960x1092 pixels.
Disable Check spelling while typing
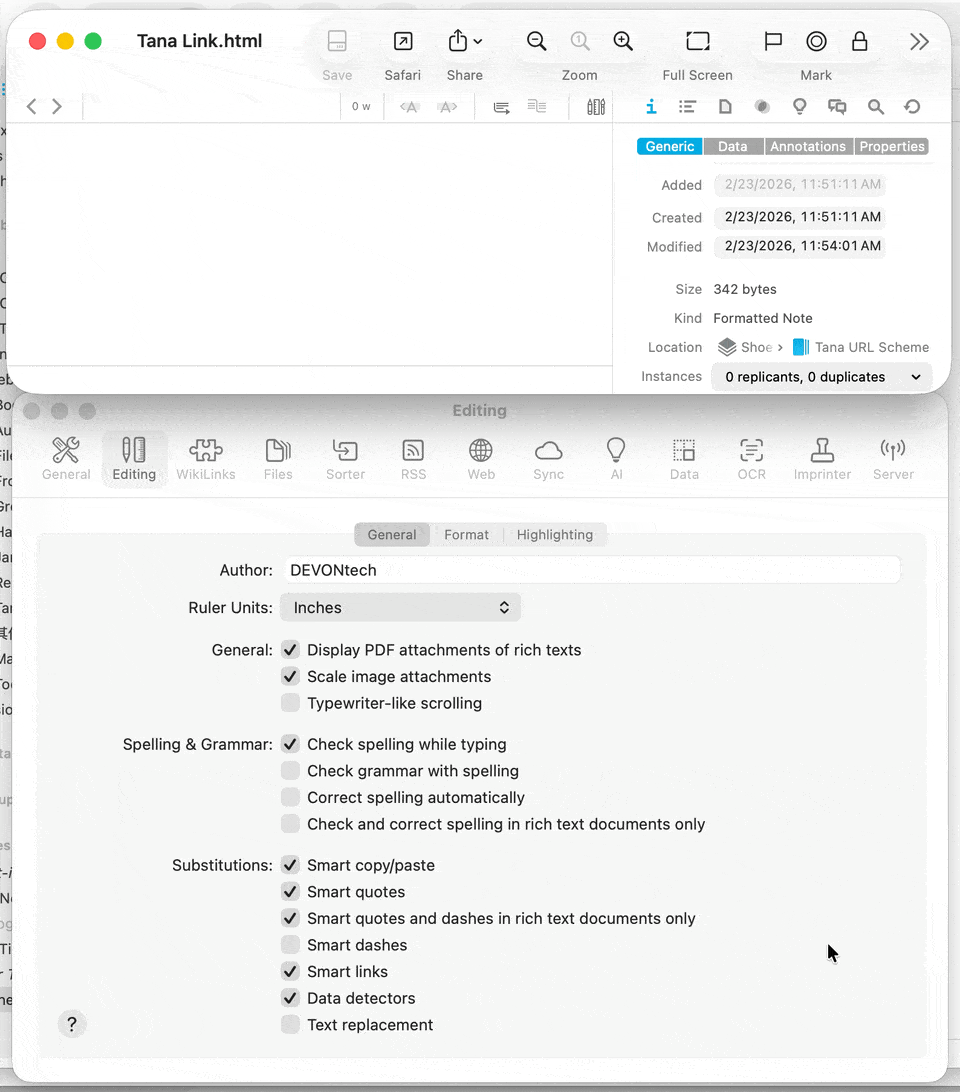tap(290, 744)
